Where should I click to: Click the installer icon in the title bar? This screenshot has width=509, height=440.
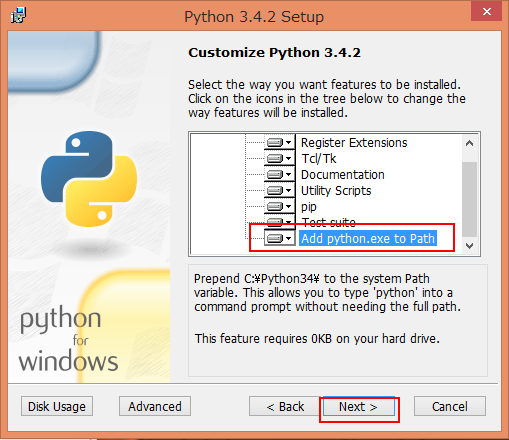point(18,15)
